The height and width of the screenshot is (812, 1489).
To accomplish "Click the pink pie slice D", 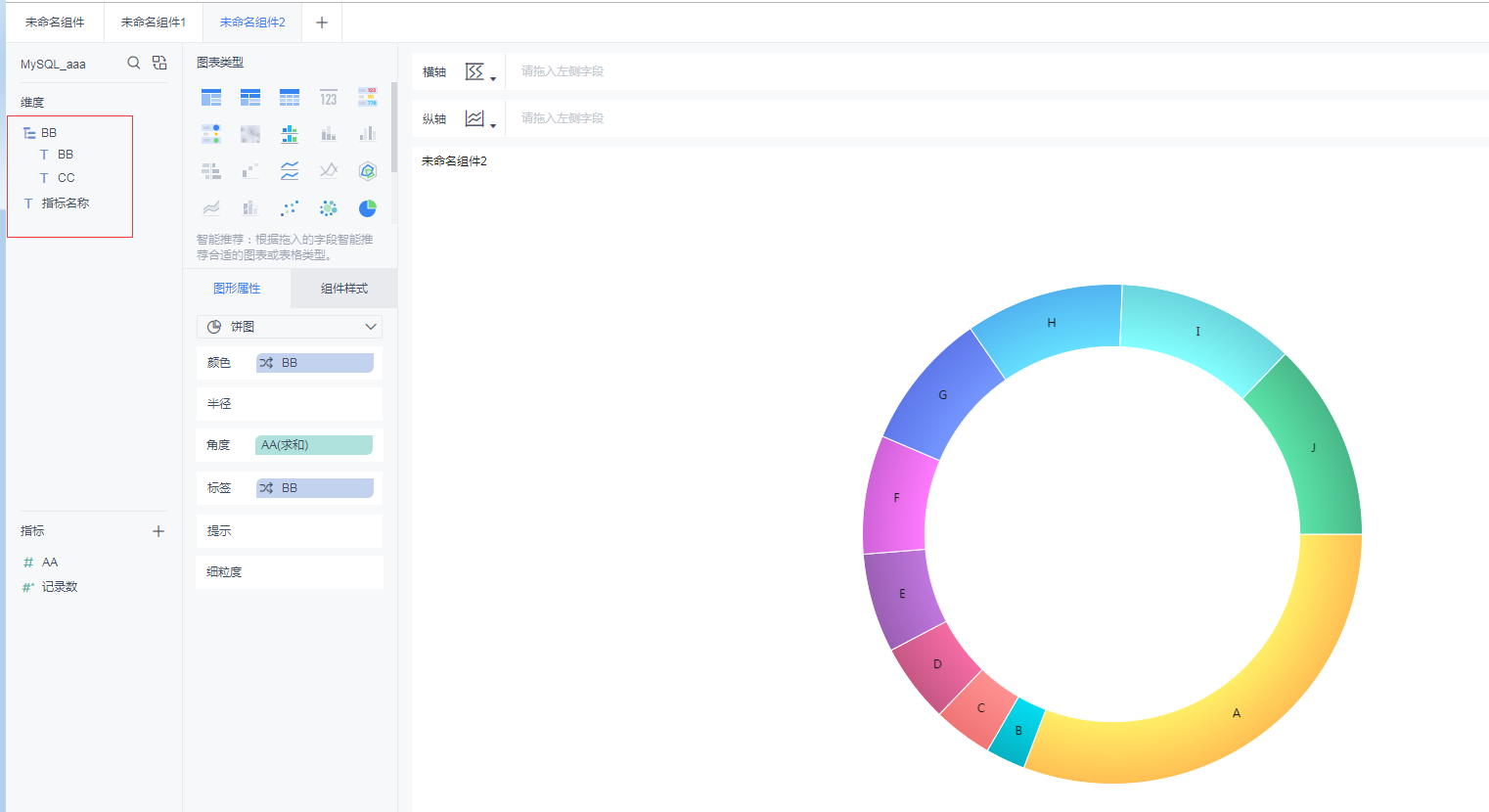I will click(936, 664).
